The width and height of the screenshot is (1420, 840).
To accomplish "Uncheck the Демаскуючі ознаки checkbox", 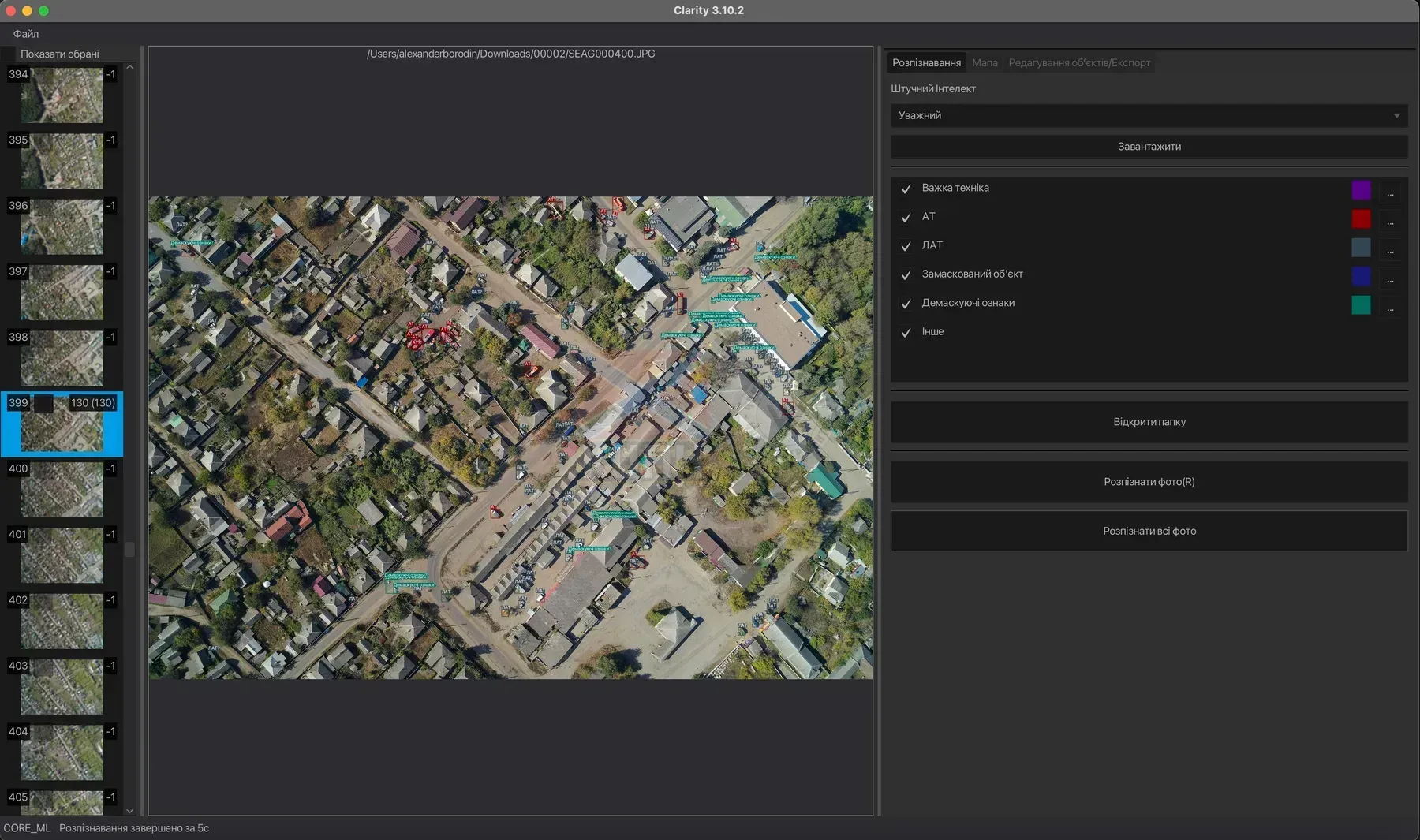I will [906, 304].
